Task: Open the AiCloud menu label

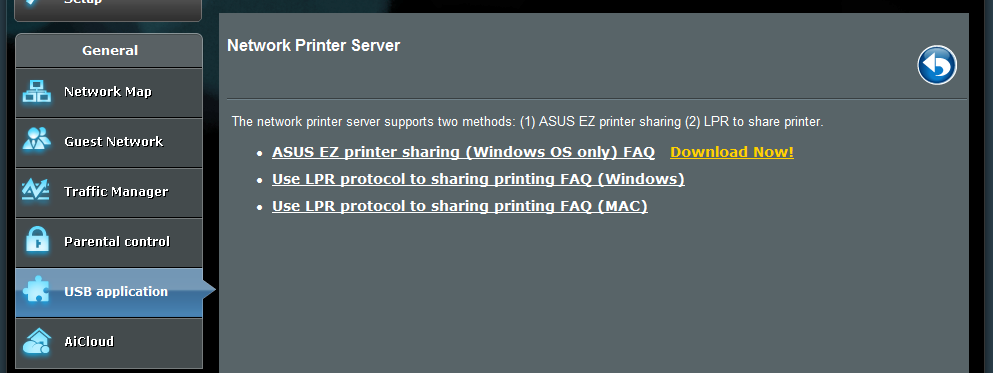Action: [89, 341]
